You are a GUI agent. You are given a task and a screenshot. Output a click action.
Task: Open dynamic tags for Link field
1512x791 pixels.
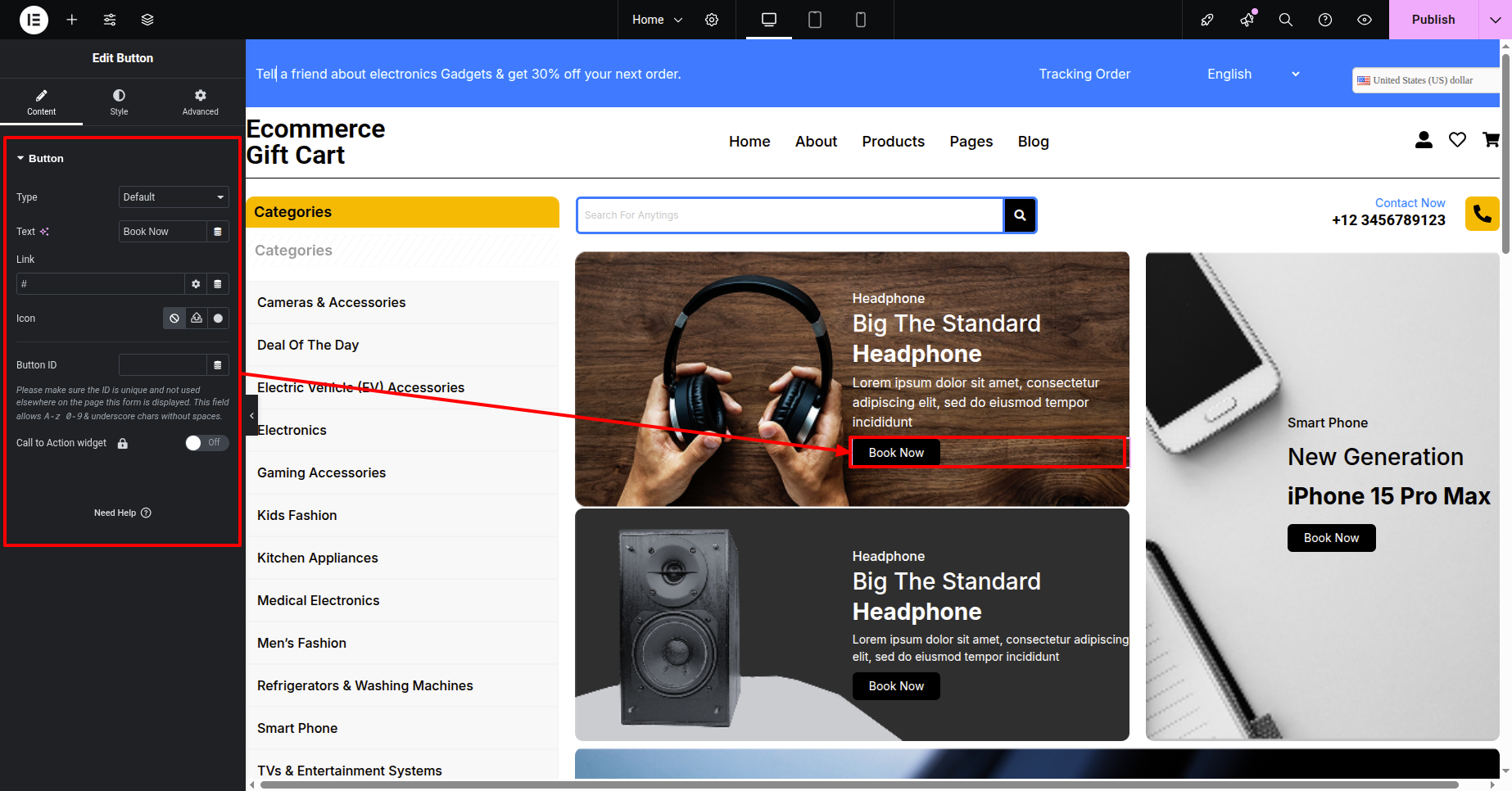[x=218, y=284]
